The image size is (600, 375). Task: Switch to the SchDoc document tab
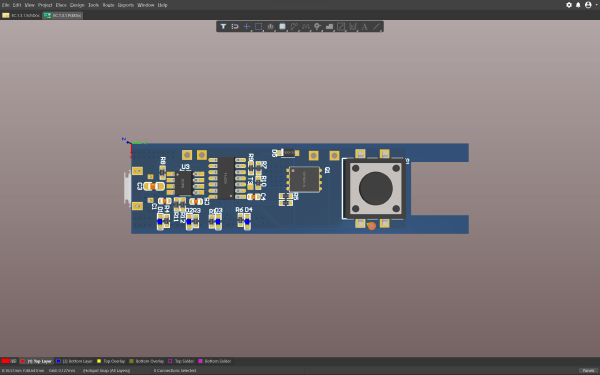[21, 15]
